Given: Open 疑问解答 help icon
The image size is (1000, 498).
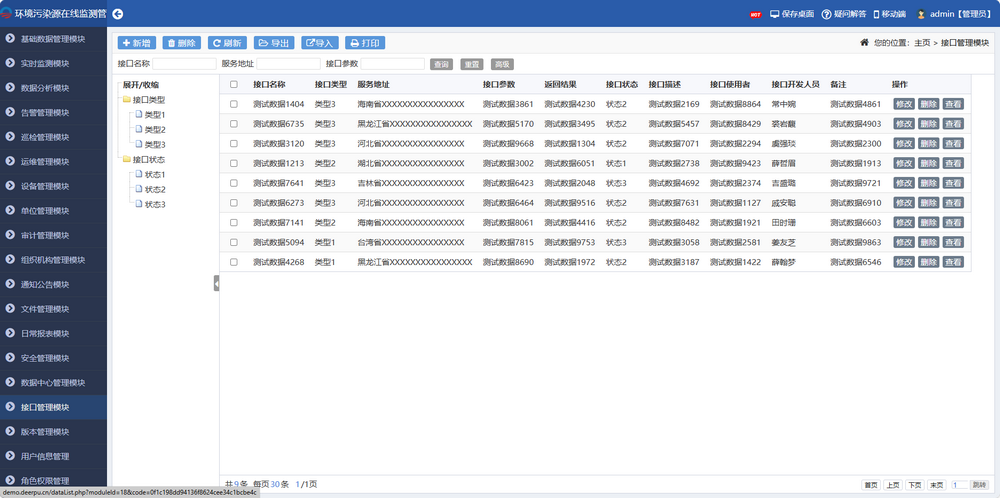Looking at the screenshot, I should click(826, 15).
